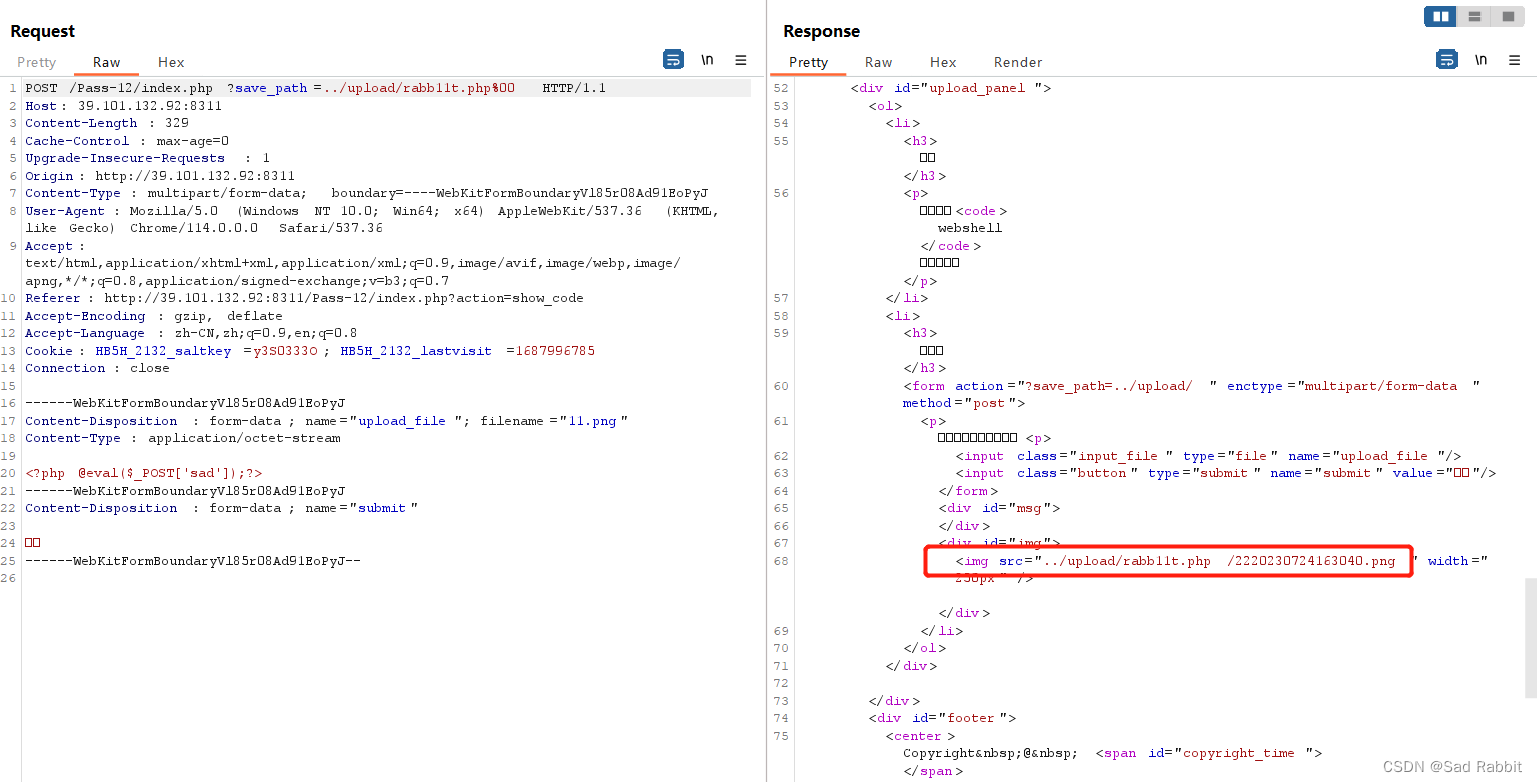
Task: Click the Origin header line
Action: (160, 176)
